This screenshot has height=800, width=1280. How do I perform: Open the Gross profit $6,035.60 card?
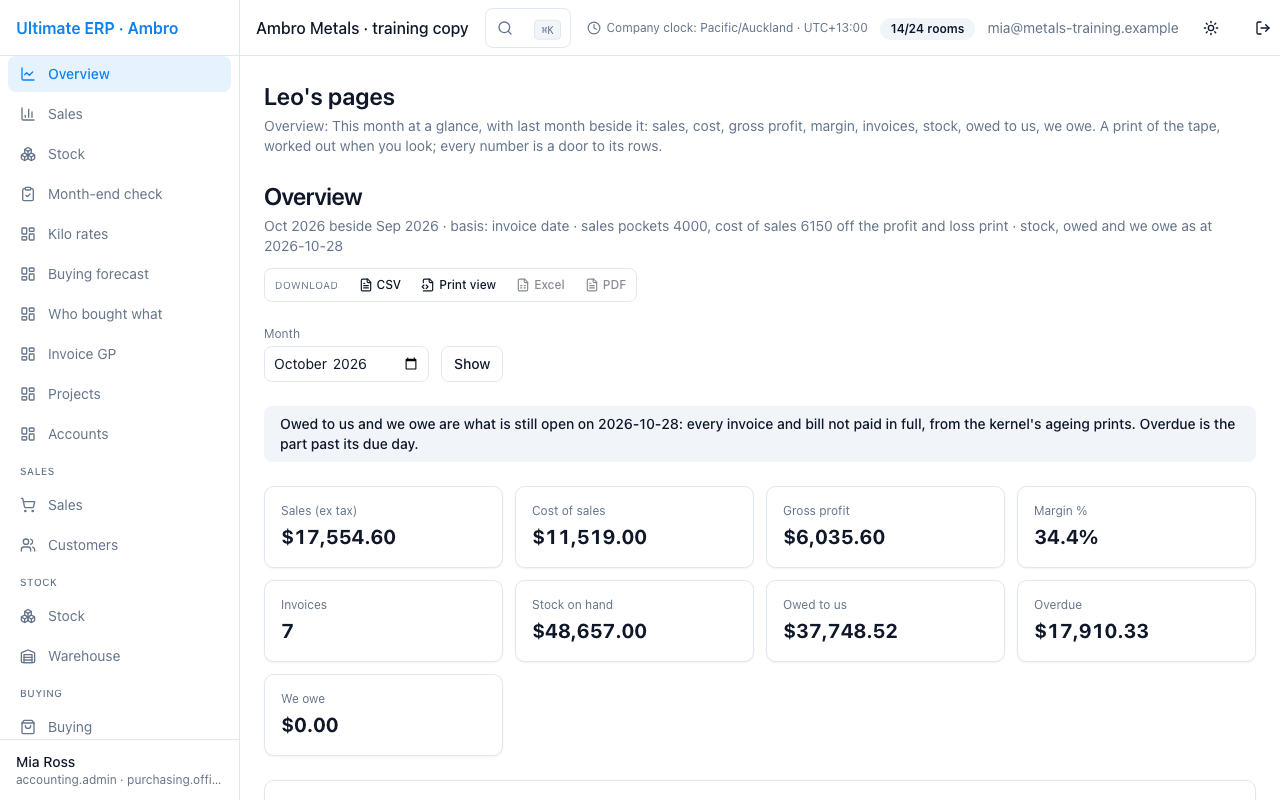click(x=885, y=527)
